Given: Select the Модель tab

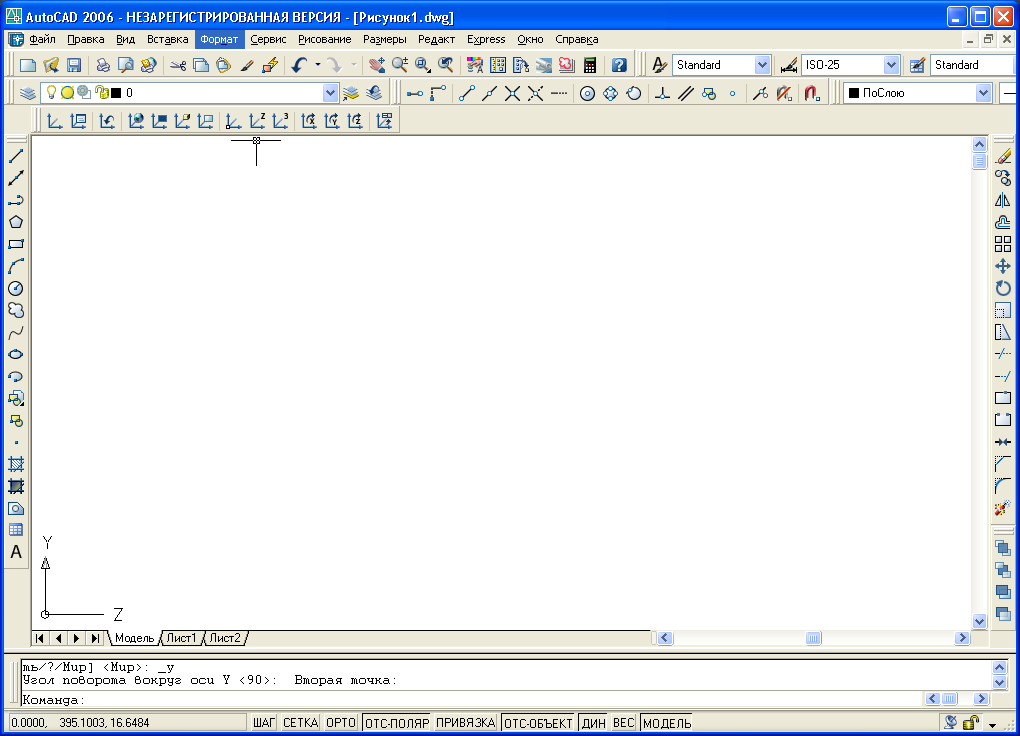Looking at the screenshot, I should click(x=135, y=638).
